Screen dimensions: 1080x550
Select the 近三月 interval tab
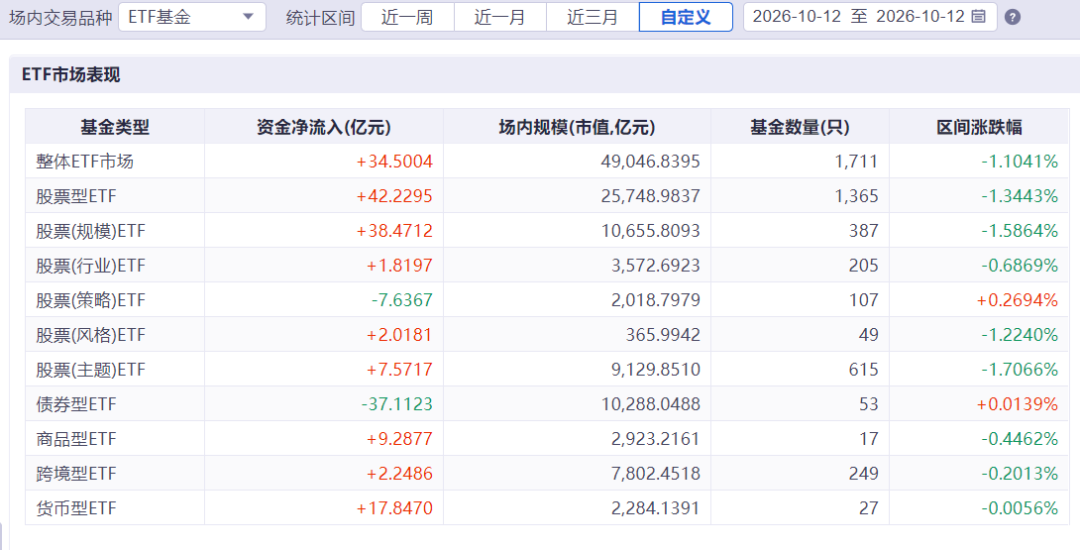tap(592, 17)
